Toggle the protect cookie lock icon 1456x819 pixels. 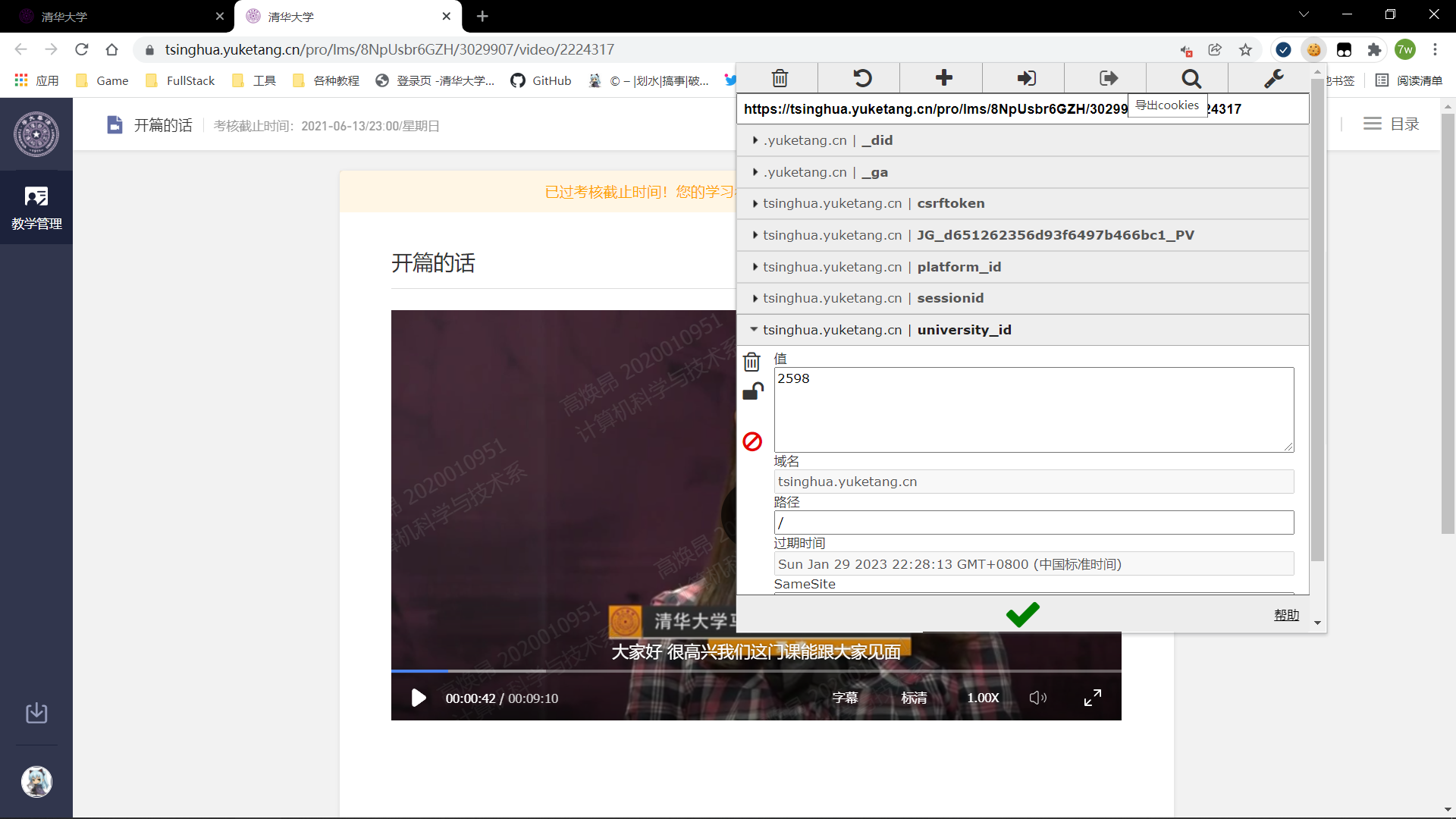click(x=752, y=391)
